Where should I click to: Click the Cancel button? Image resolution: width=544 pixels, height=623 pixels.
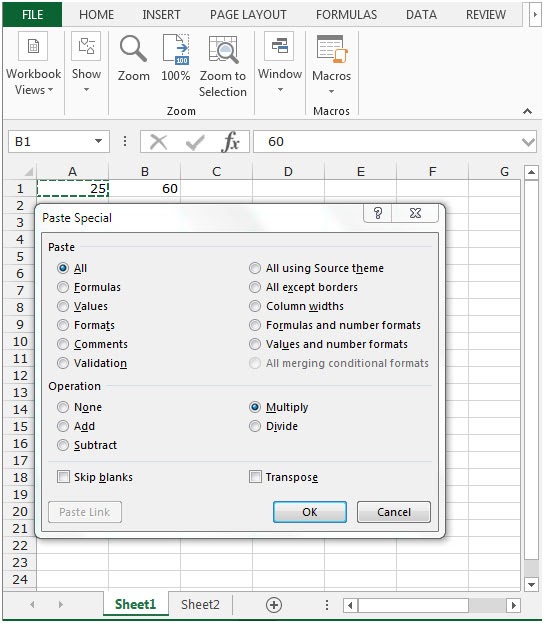tap(393, 512)
